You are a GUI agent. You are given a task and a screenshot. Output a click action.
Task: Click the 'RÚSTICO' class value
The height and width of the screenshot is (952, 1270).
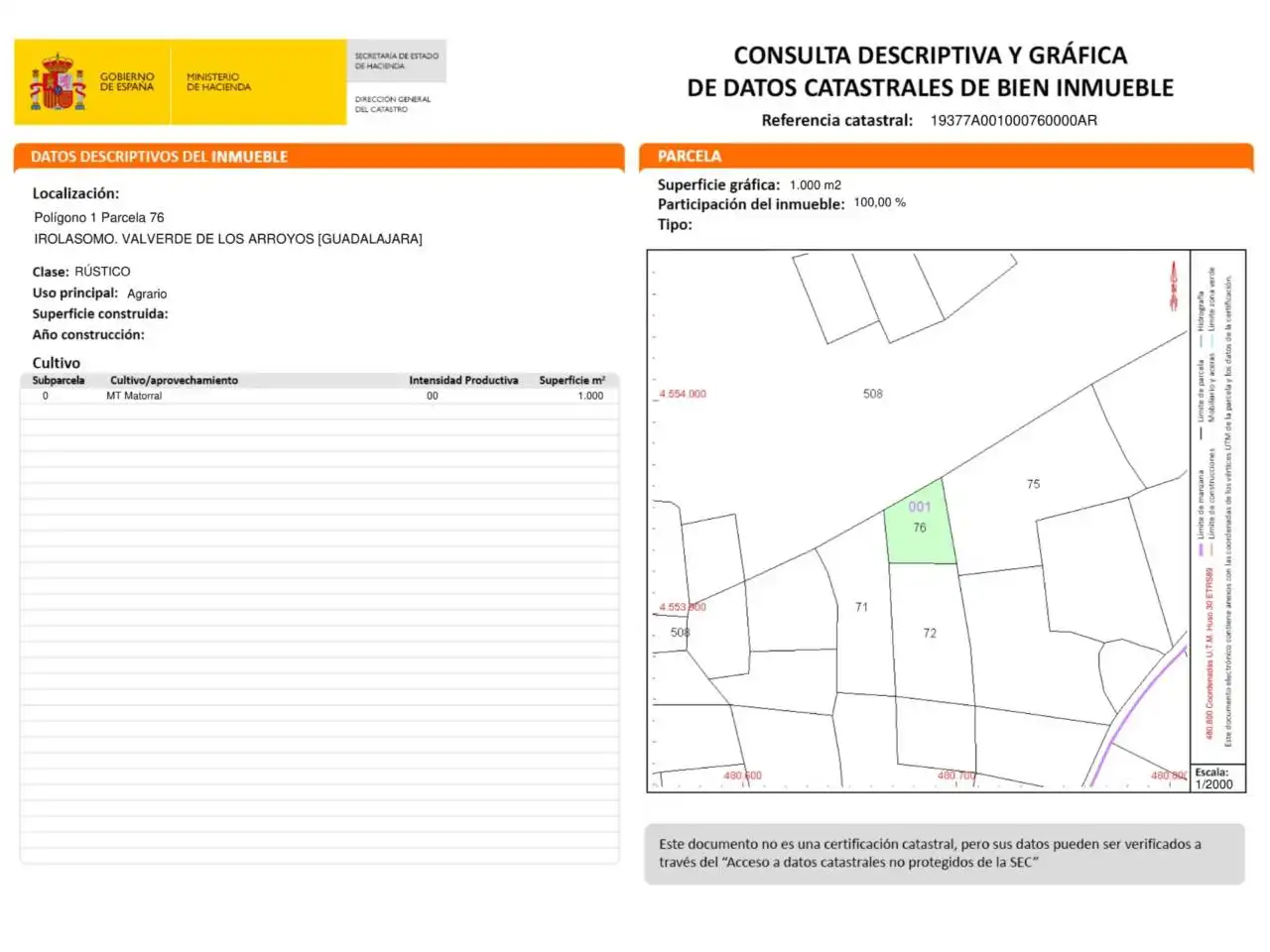(x=102, y=272)
